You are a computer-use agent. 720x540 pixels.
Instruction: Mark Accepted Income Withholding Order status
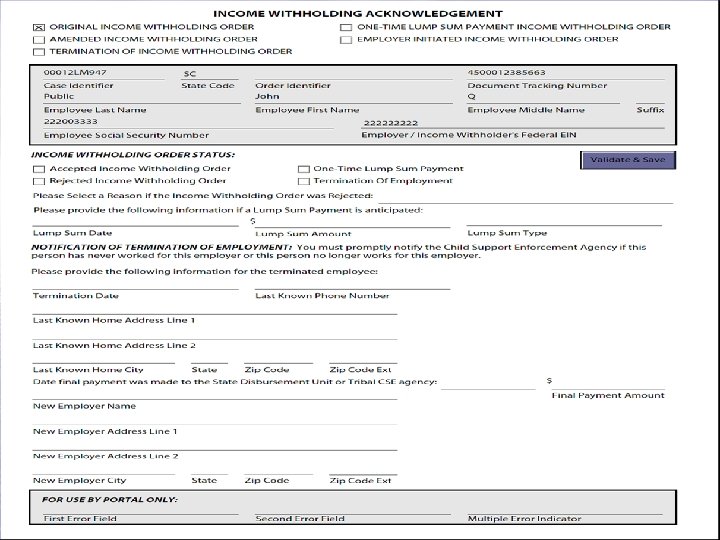click(x=39, y=169)
